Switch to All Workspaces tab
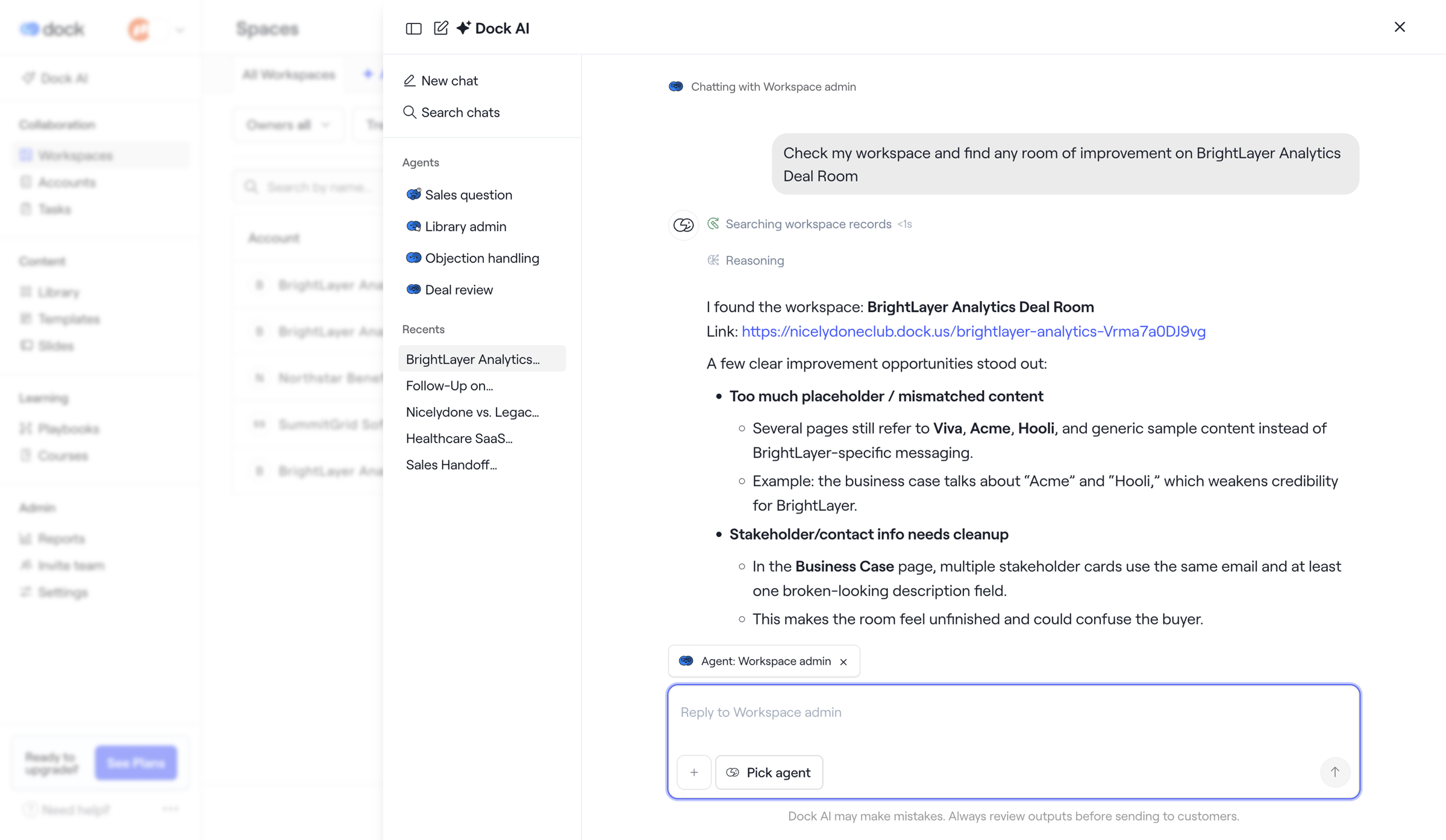Image resolution: width=1446 pixels, height=840 pixels. 289,75
